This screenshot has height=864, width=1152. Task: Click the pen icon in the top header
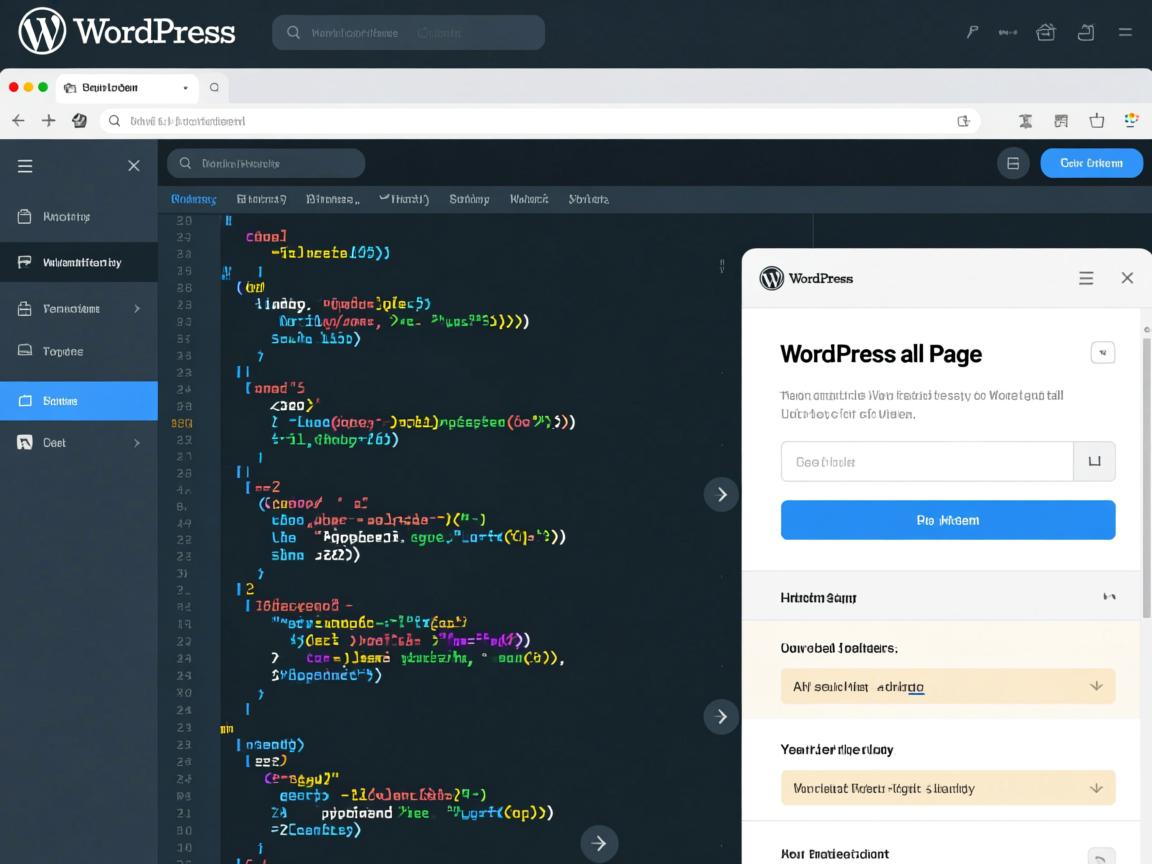[x=972, y=32]
